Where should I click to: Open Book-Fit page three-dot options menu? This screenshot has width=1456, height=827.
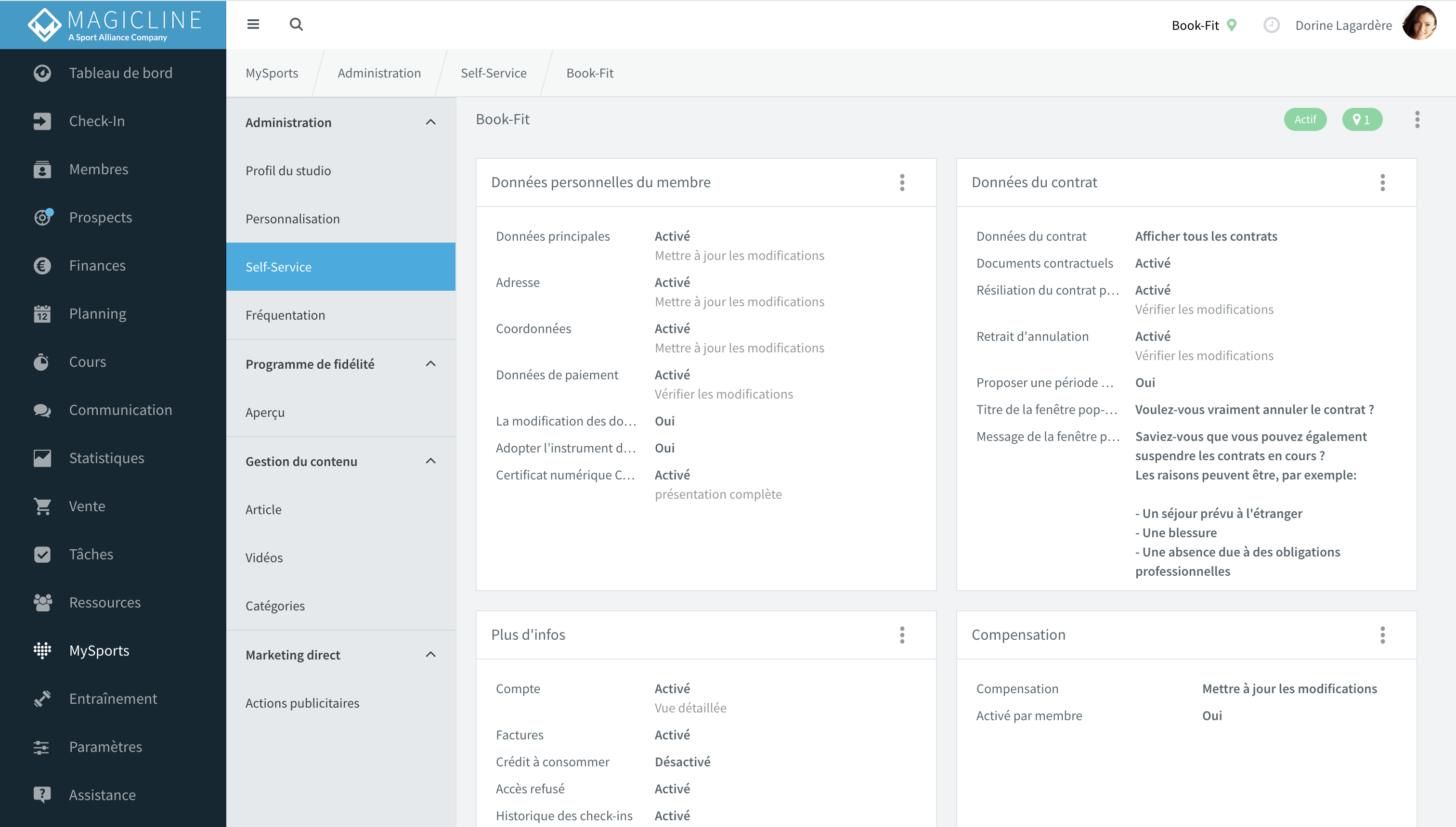click(x=1417, y=119)
